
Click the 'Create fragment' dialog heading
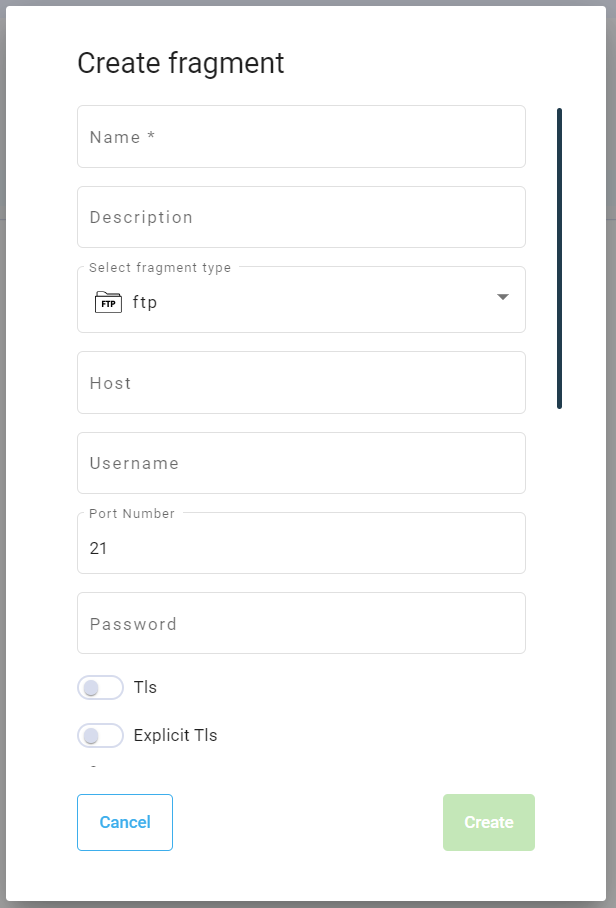pos(181,63)
